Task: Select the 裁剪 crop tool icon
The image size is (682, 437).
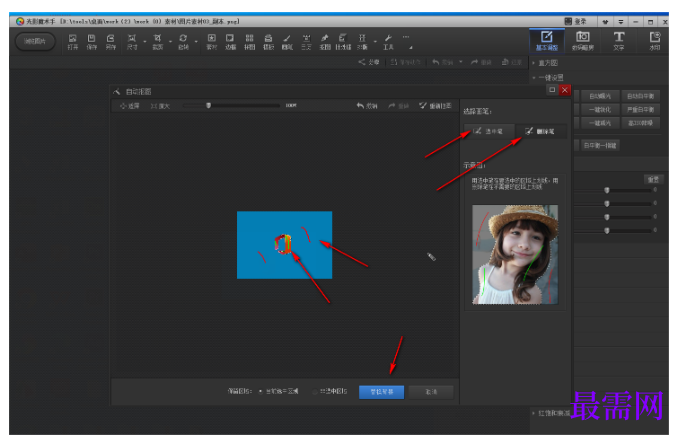Action: (x=157, y=42)
